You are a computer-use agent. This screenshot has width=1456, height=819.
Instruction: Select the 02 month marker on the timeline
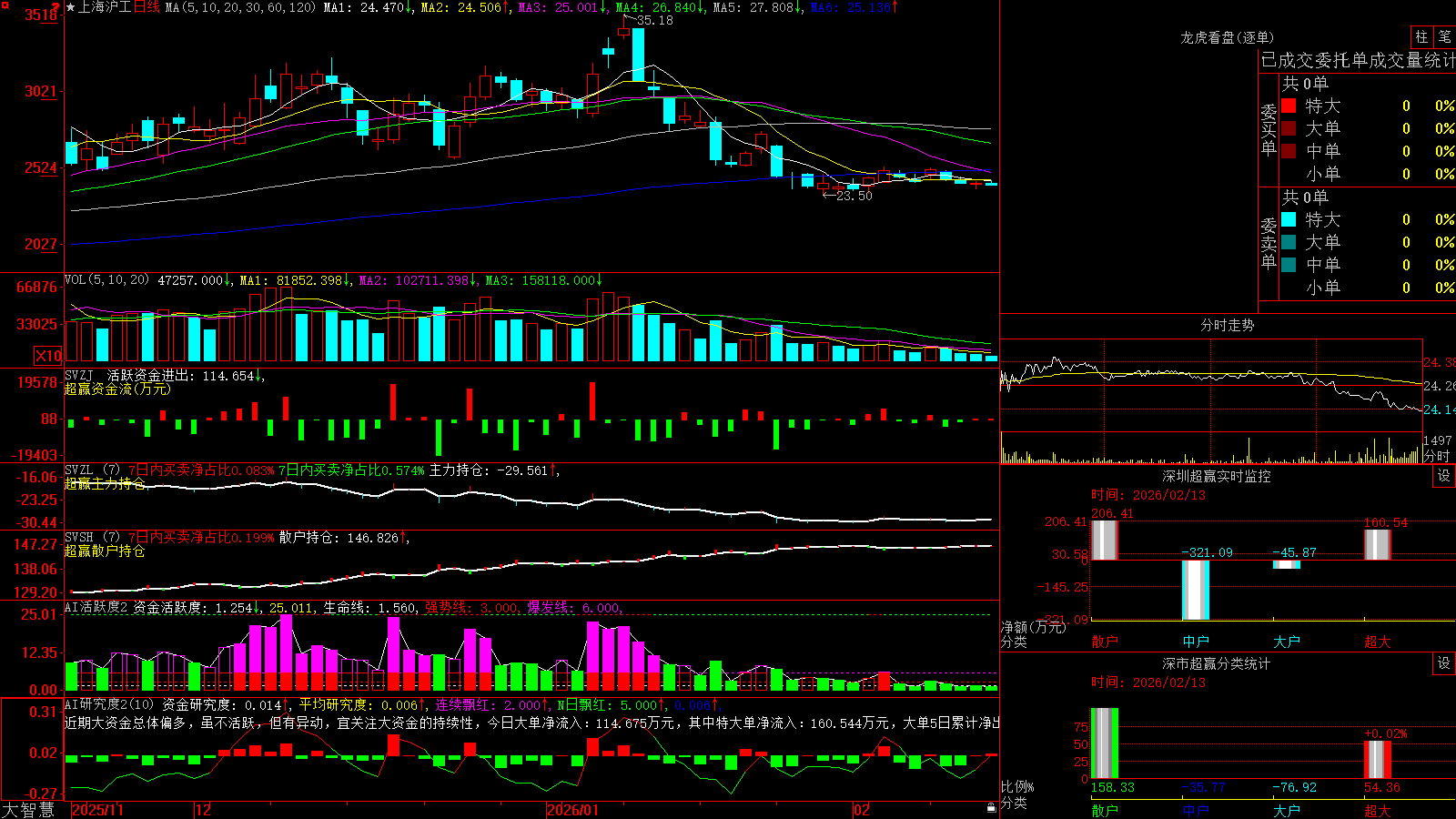[x=862, y=810]
